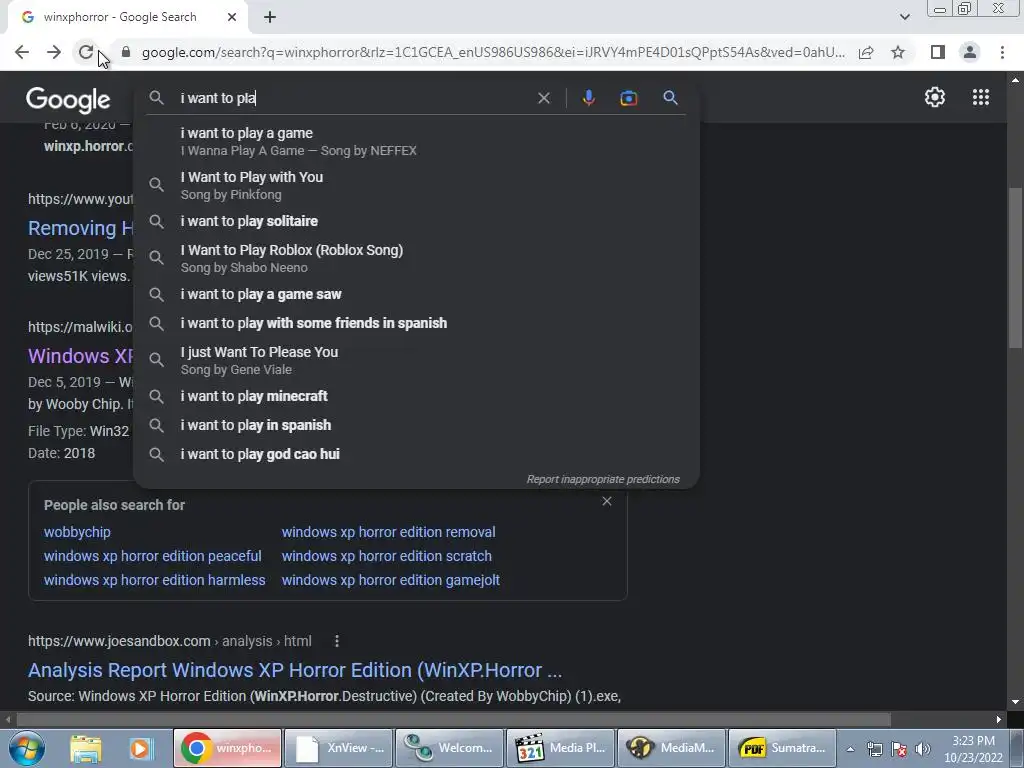This screenshot has width=1024, height=768.
Task: Select suggestion "i want to play in spanish"
Action: coord(416,425)
